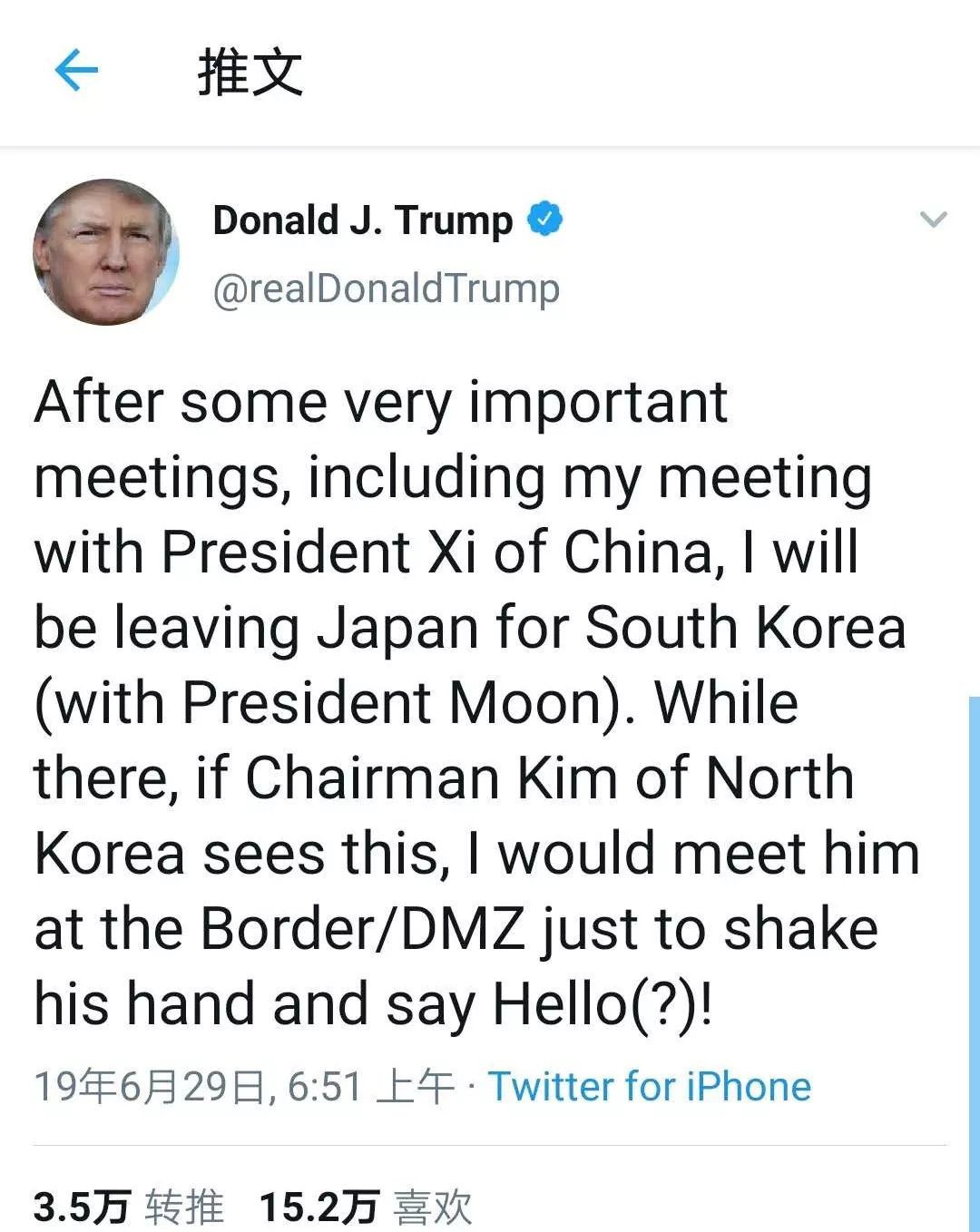The image size is (980, 1232).
Task: Tap the 推文 page title
Action: [x=250, y=73]
